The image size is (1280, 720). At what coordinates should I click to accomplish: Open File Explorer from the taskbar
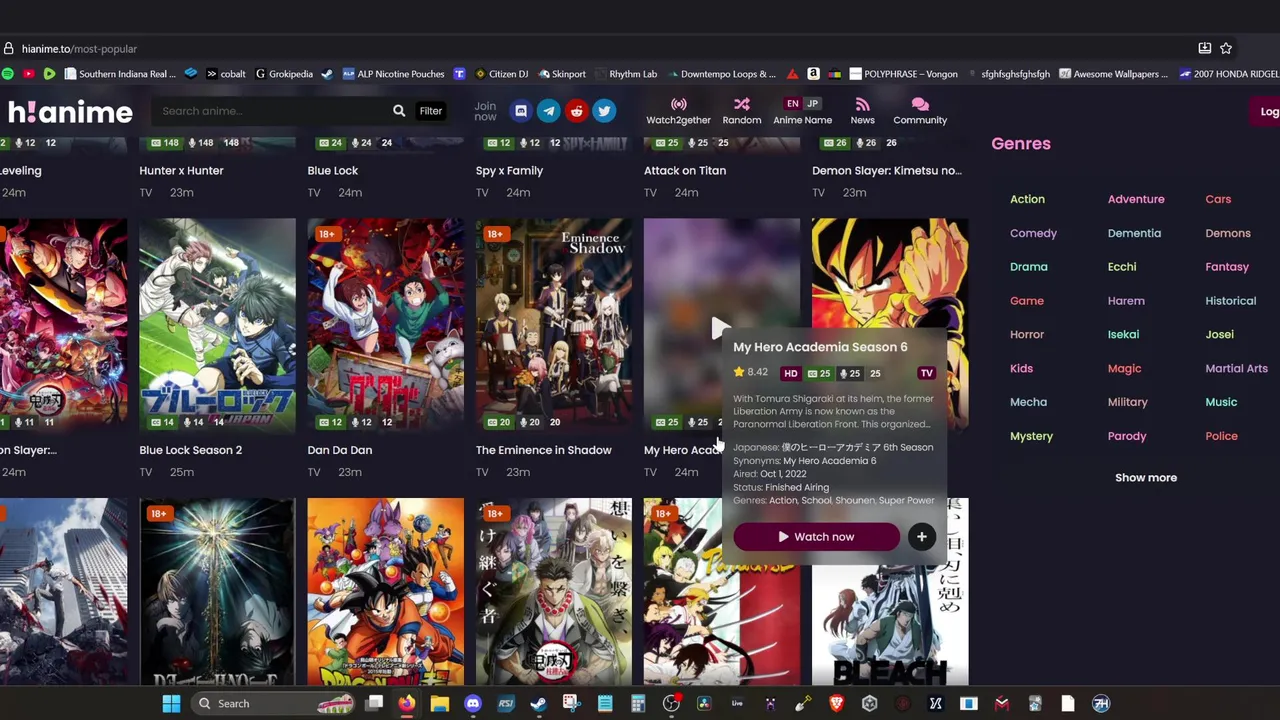(439, 703)
